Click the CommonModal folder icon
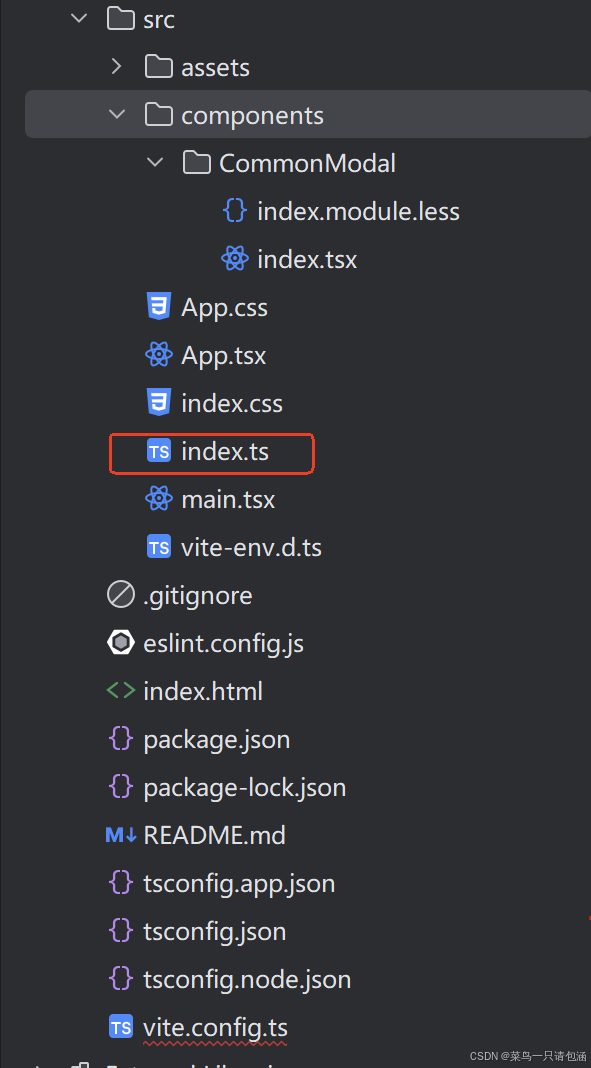The image size is (591, 1068). coord(197,162)
